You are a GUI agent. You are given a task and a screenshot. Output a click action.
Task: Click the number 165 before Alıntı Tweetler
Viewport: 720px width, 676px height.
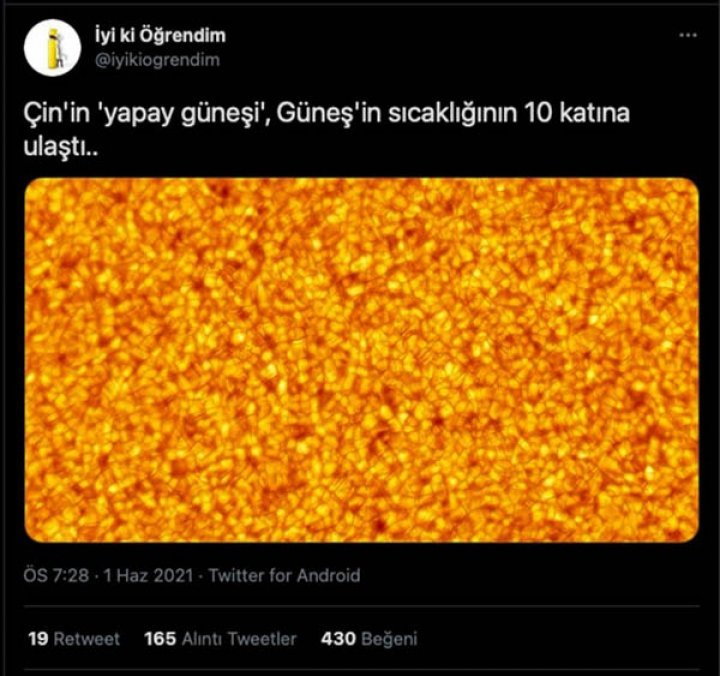pyautogui.click(x=160, y=639)
